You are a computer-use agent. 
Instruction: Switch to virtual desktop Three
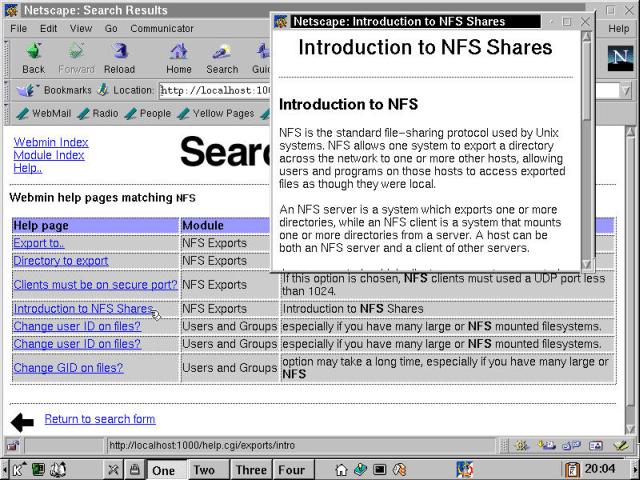pos(251,470)
